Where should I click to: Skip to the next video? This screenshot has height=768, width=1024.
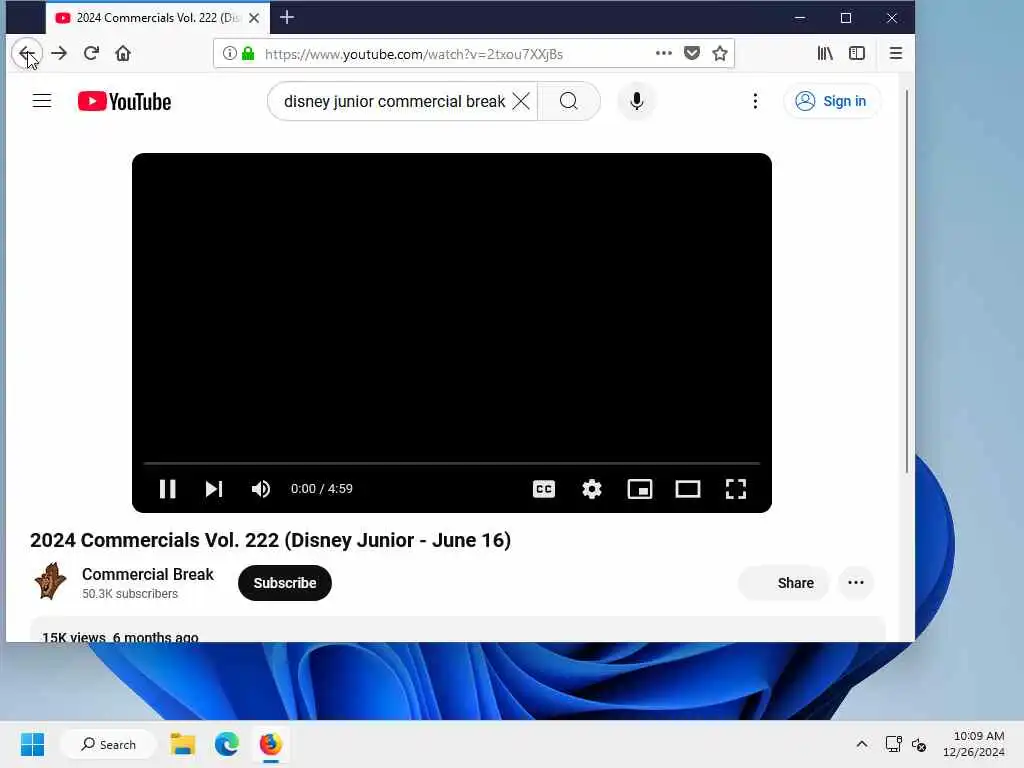point(214,489)
